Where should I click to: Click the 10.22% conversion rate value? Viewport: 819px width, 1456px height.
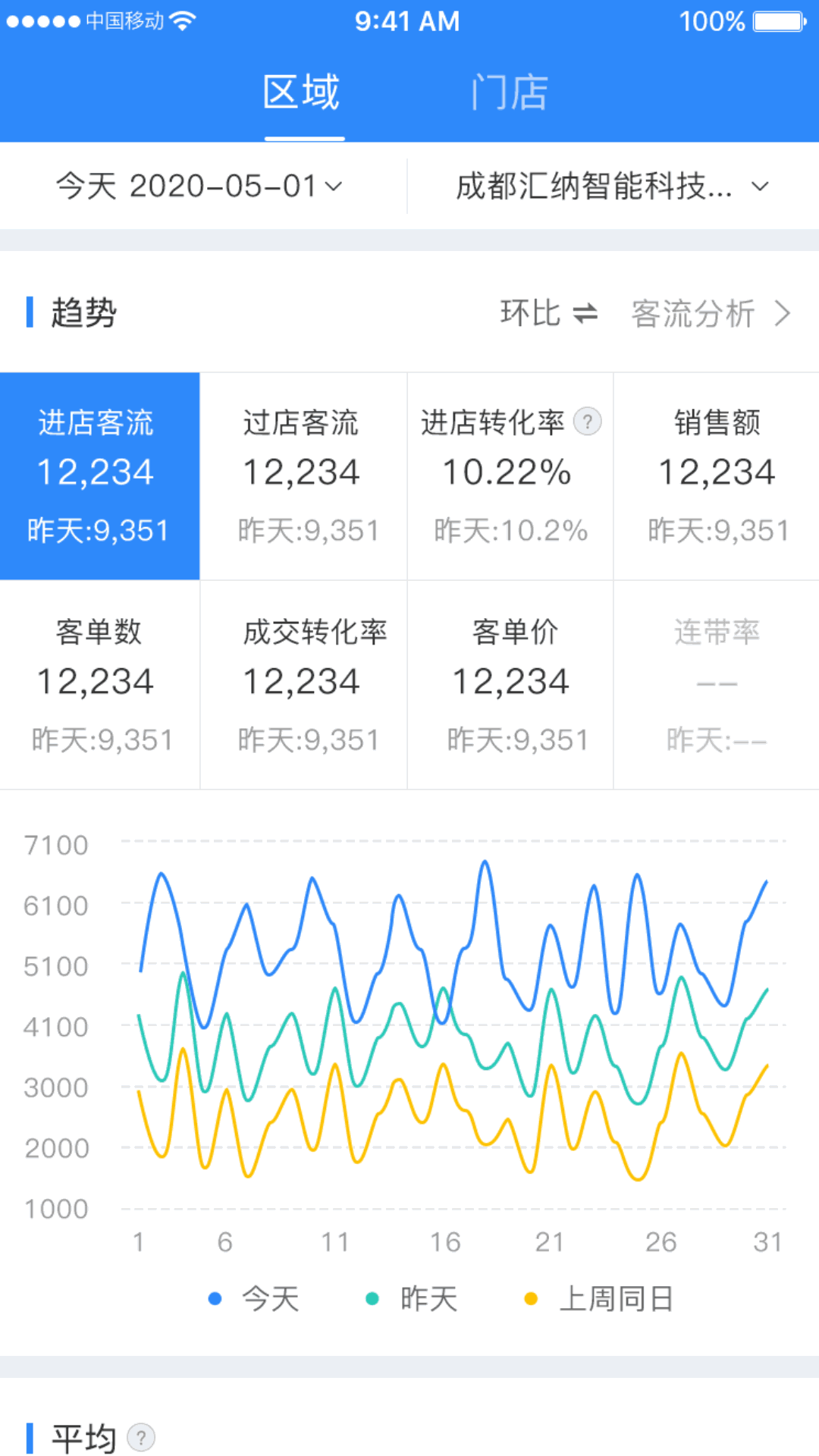(507, 472)
